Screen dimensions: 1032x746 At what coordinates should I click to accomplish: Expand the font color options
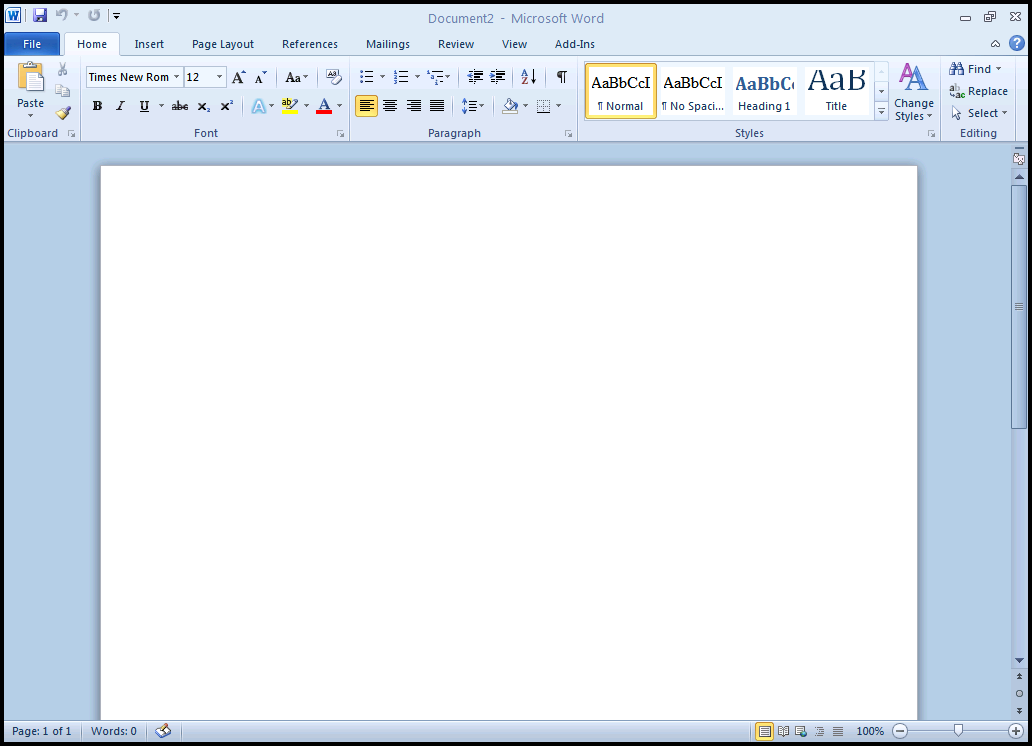coord(339,105)
